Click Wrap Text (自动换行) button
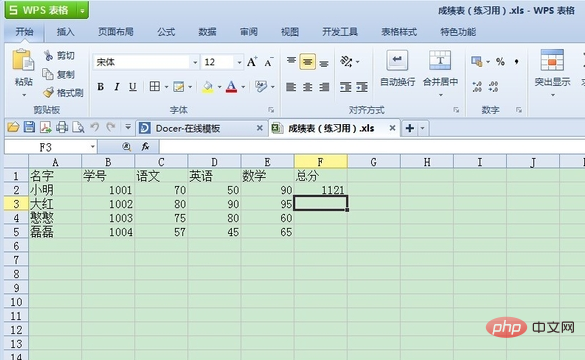 (397, 68)
